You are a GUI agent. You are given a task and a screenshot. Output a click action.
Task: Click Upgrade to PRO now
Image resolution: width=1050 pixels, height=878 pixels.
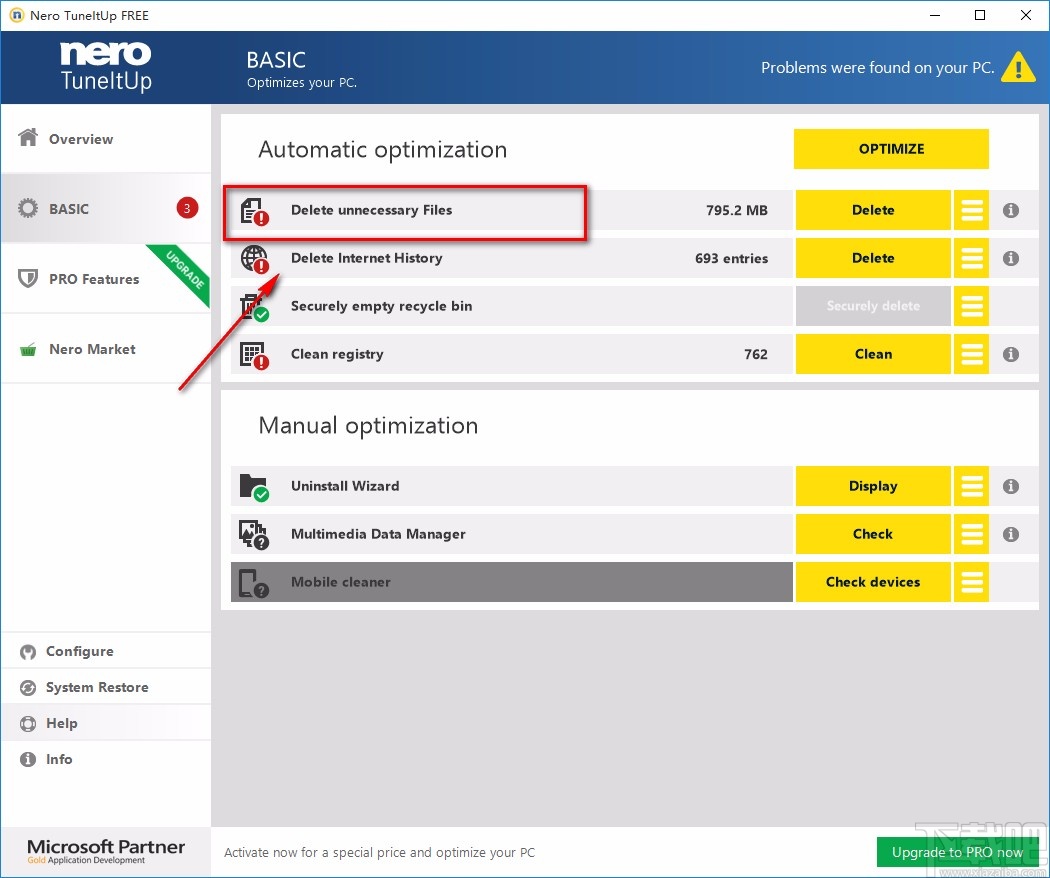tap(957, 852)
